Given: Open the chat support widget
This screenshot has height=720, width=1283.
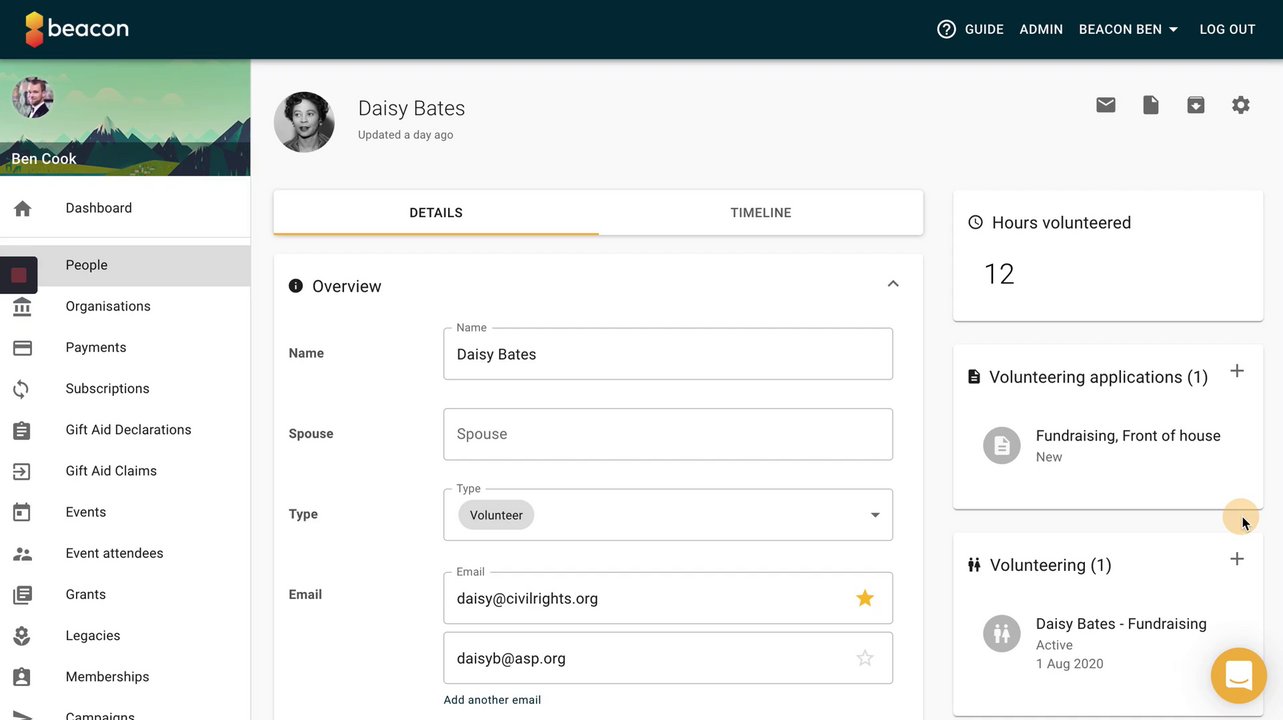Looking at the screenshot, I should point(1238,676).
